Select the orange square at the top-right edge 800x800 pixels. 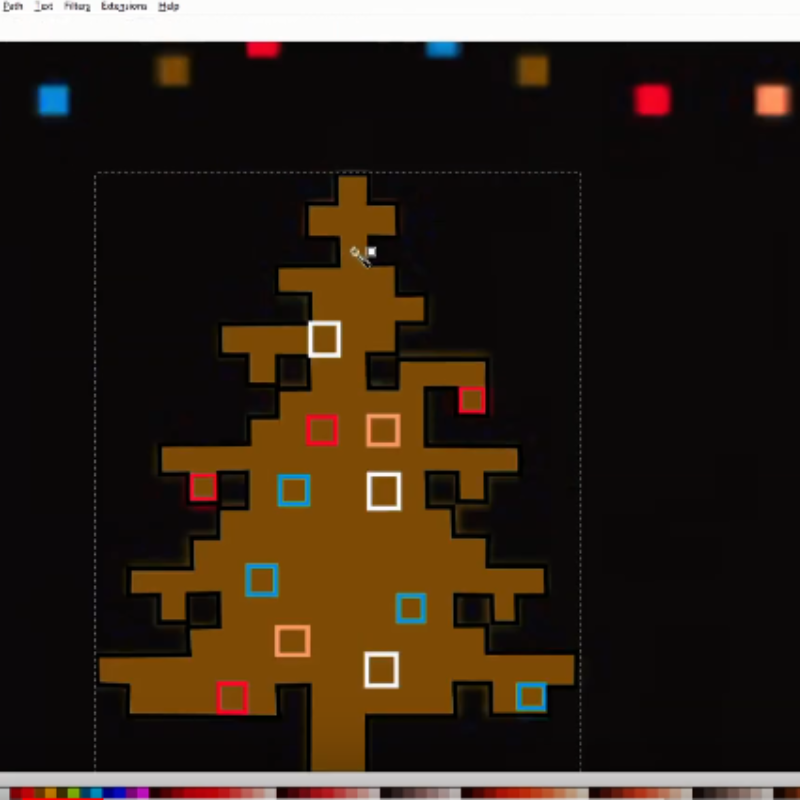(770, 100)
